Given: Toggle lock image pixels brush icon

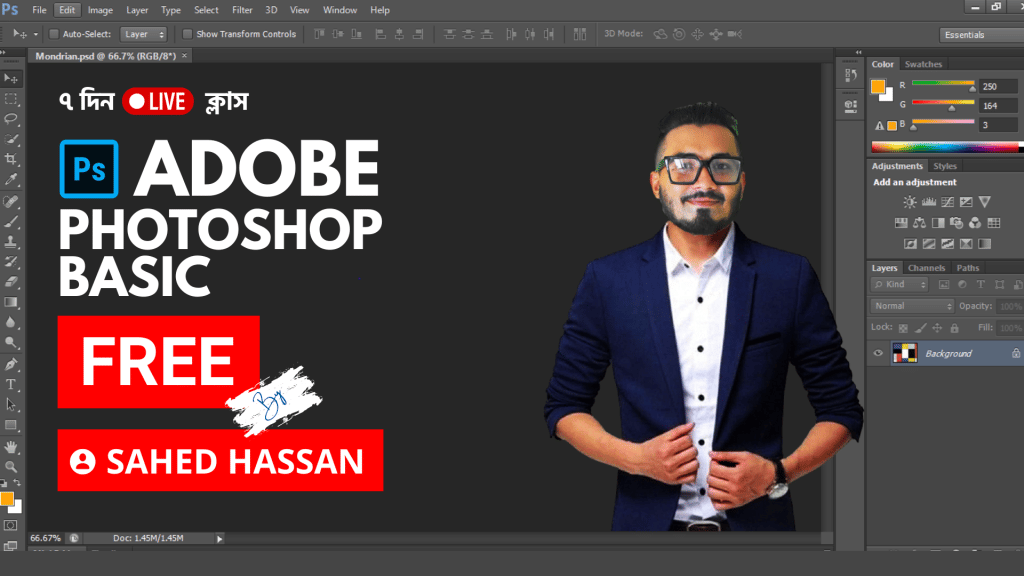Looking at the screenshot, I should pyautogui.click(x=920, y=328).
